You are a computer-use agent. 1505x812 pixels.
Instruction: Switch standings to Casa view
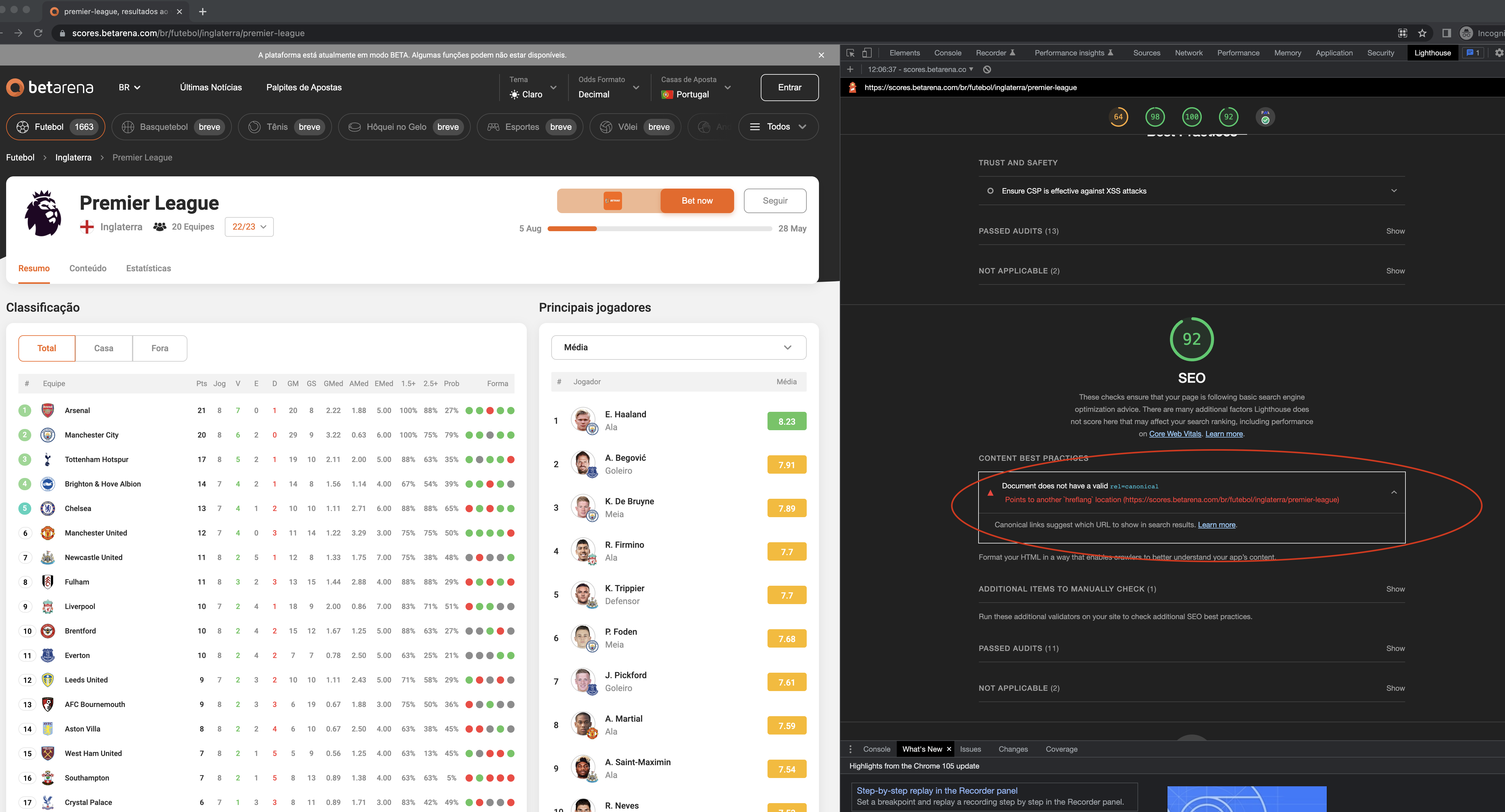(x=104, y=348)
